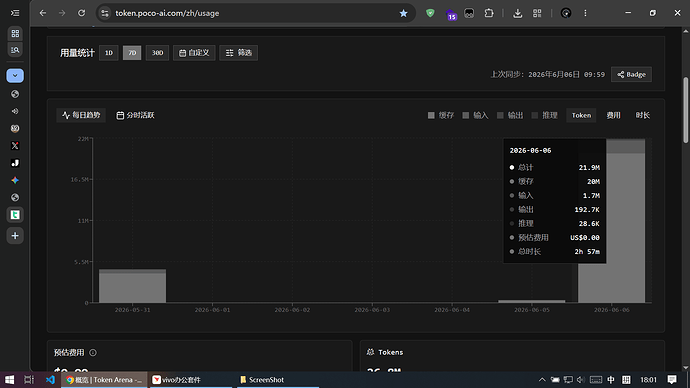Open the browser three-dot menu
Viewport: 690px width, 388px height.
(x=585, y=13)
